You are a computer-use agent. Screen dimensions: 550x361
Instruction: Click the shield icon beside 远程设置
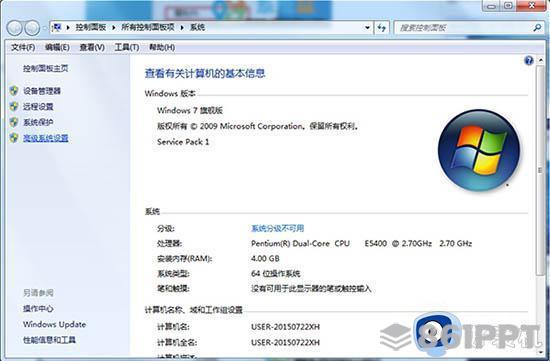pos(14,106)
